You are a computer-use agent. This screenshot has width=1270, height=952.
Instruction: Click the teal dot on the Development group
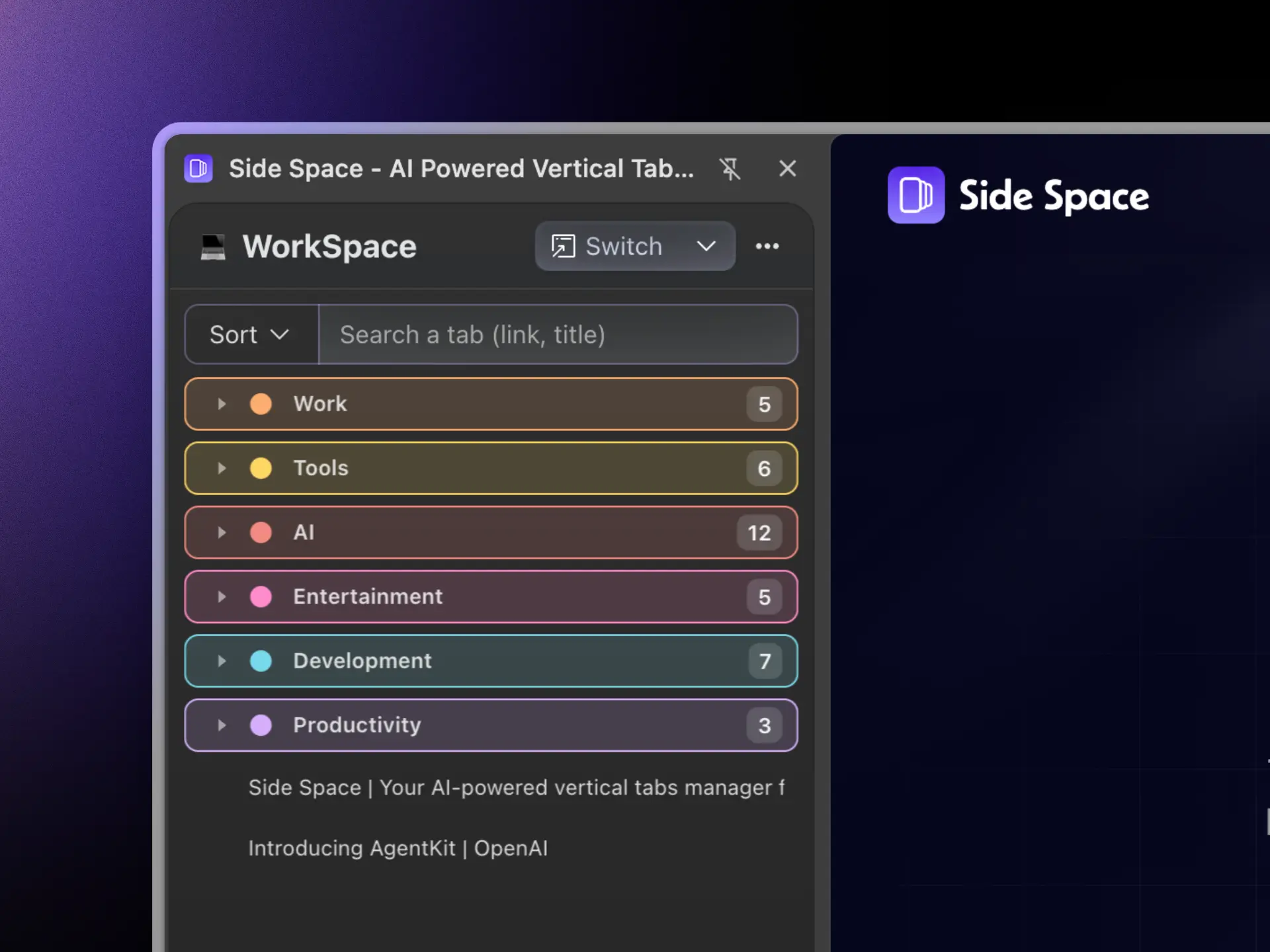(x=262, y=660)
